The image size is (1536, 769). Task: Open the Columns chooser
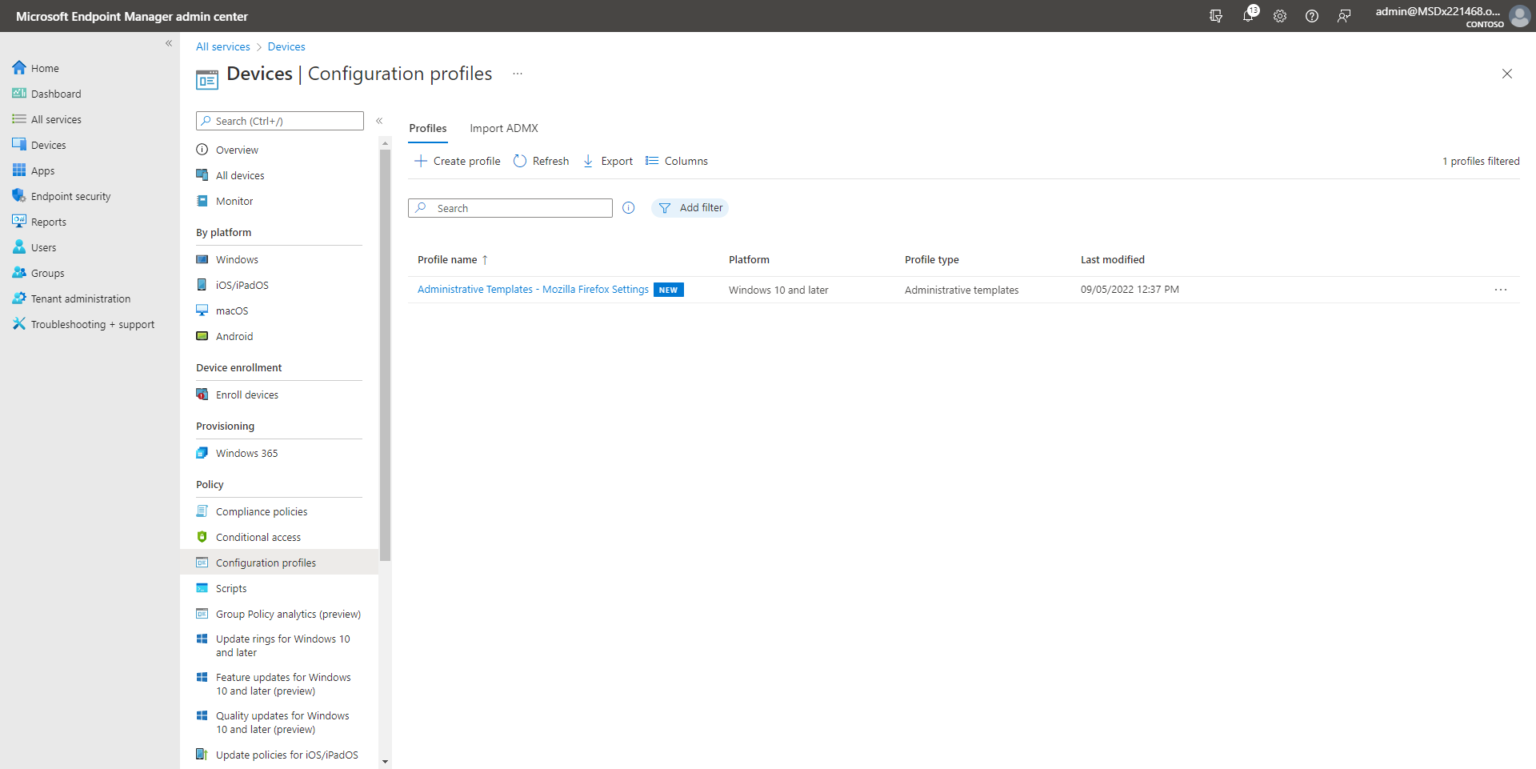676,161
